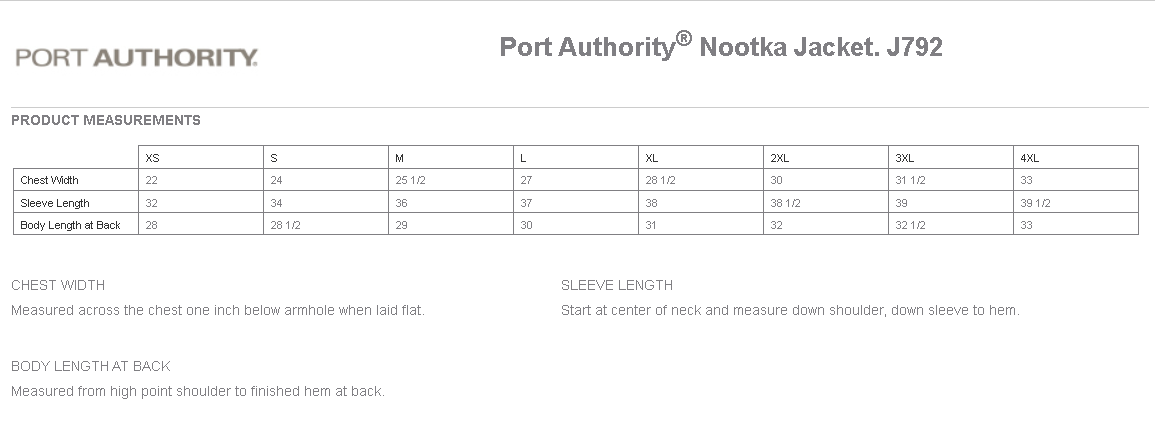Click the Chest Width row label
1155x435 pixels.
coord(49,180)
